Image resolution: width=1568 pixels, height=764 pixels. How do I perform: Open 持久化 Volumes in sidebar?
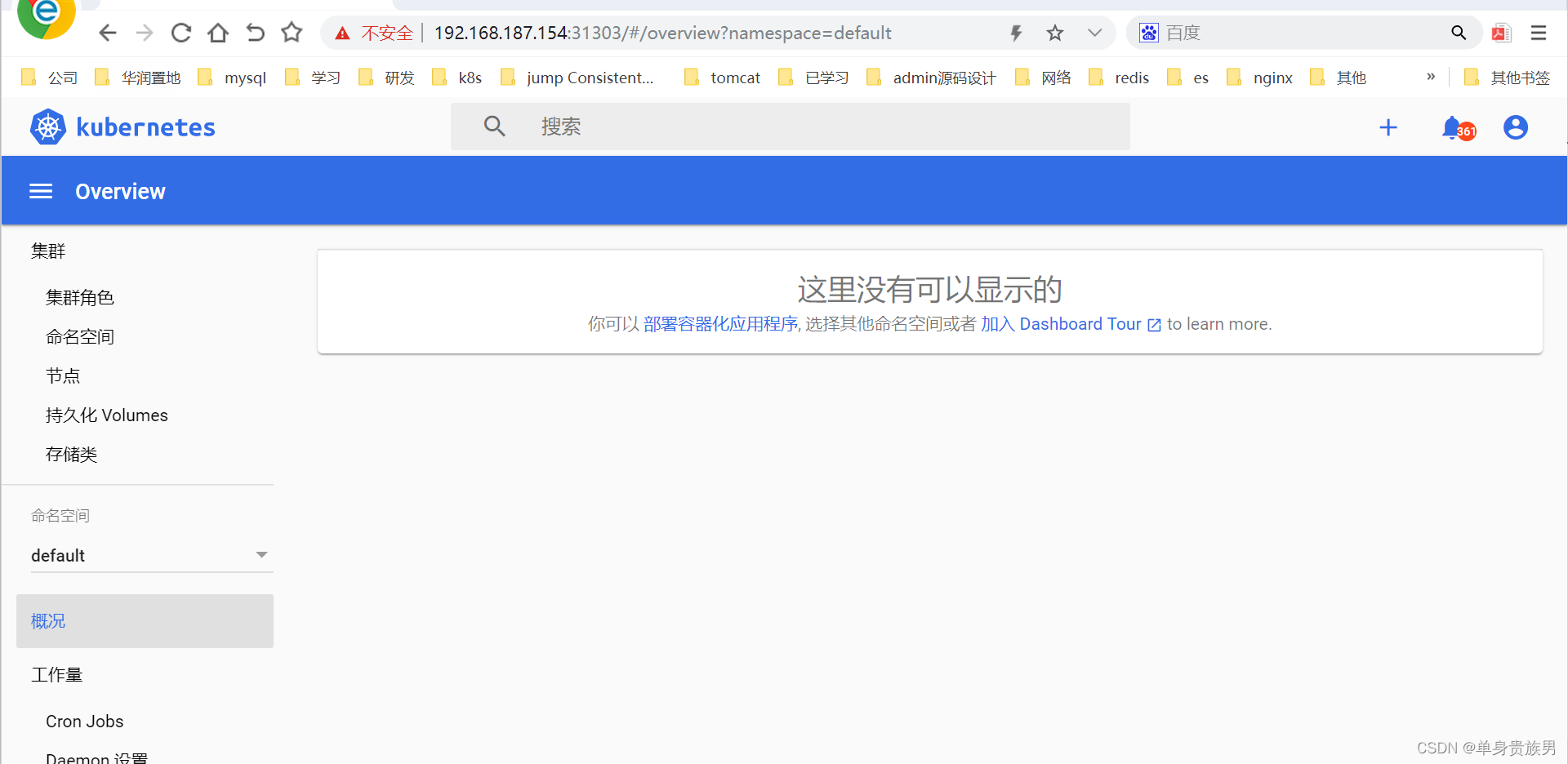coord(107,415)
